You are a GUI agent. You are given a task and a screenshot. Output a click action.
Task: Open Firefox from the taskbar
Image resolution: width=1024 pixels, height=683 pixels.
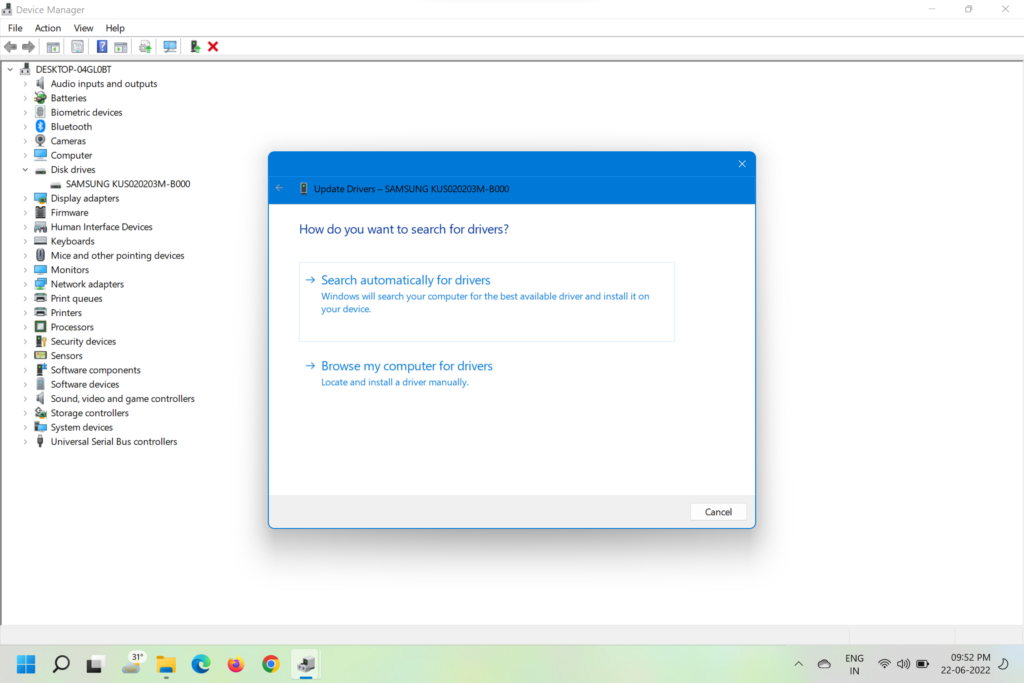click(x=236, y=664)
